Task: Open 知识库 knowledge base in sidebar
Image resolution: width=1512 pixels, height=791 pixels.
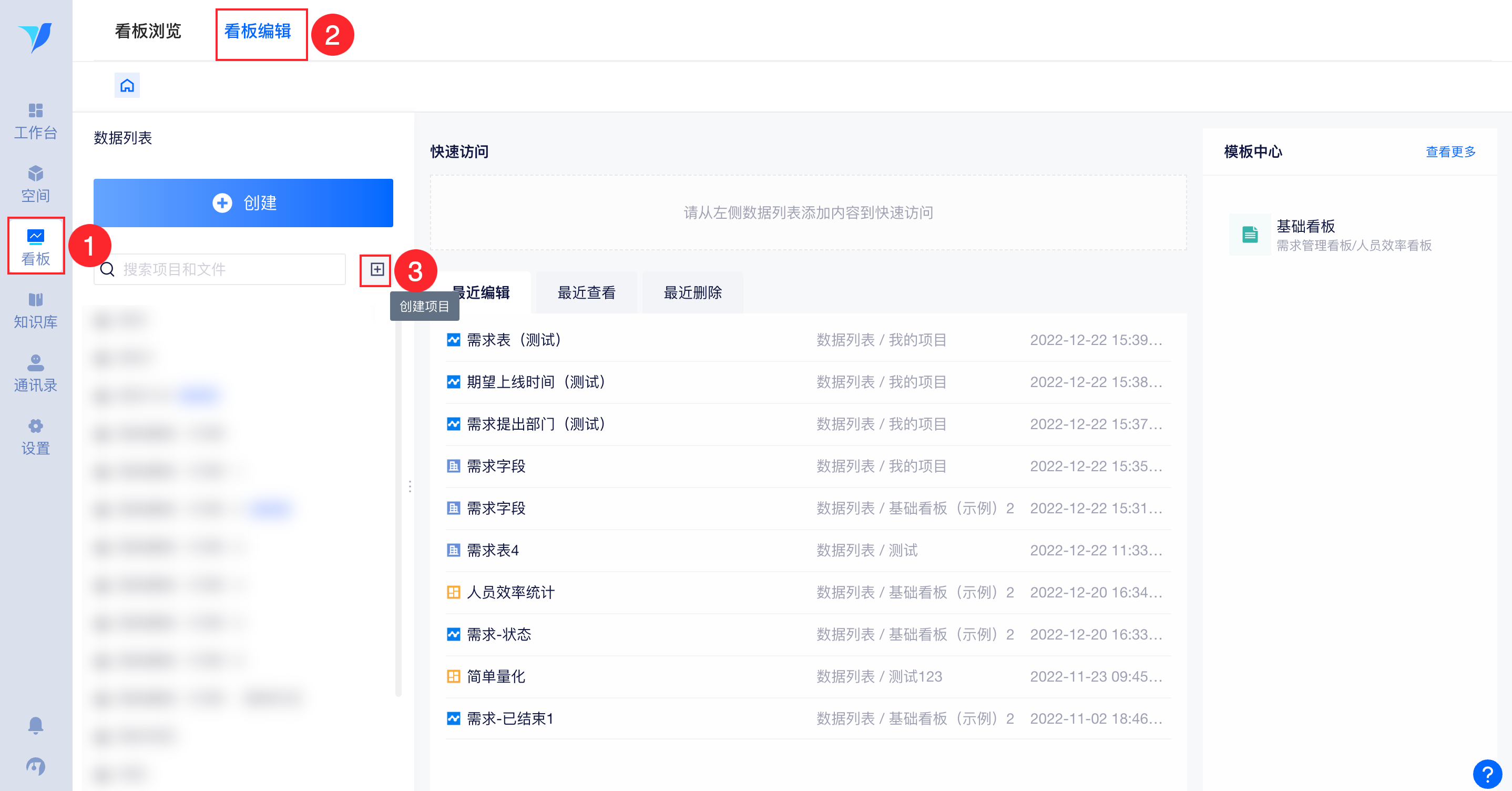Action: (x=35, y=311)
